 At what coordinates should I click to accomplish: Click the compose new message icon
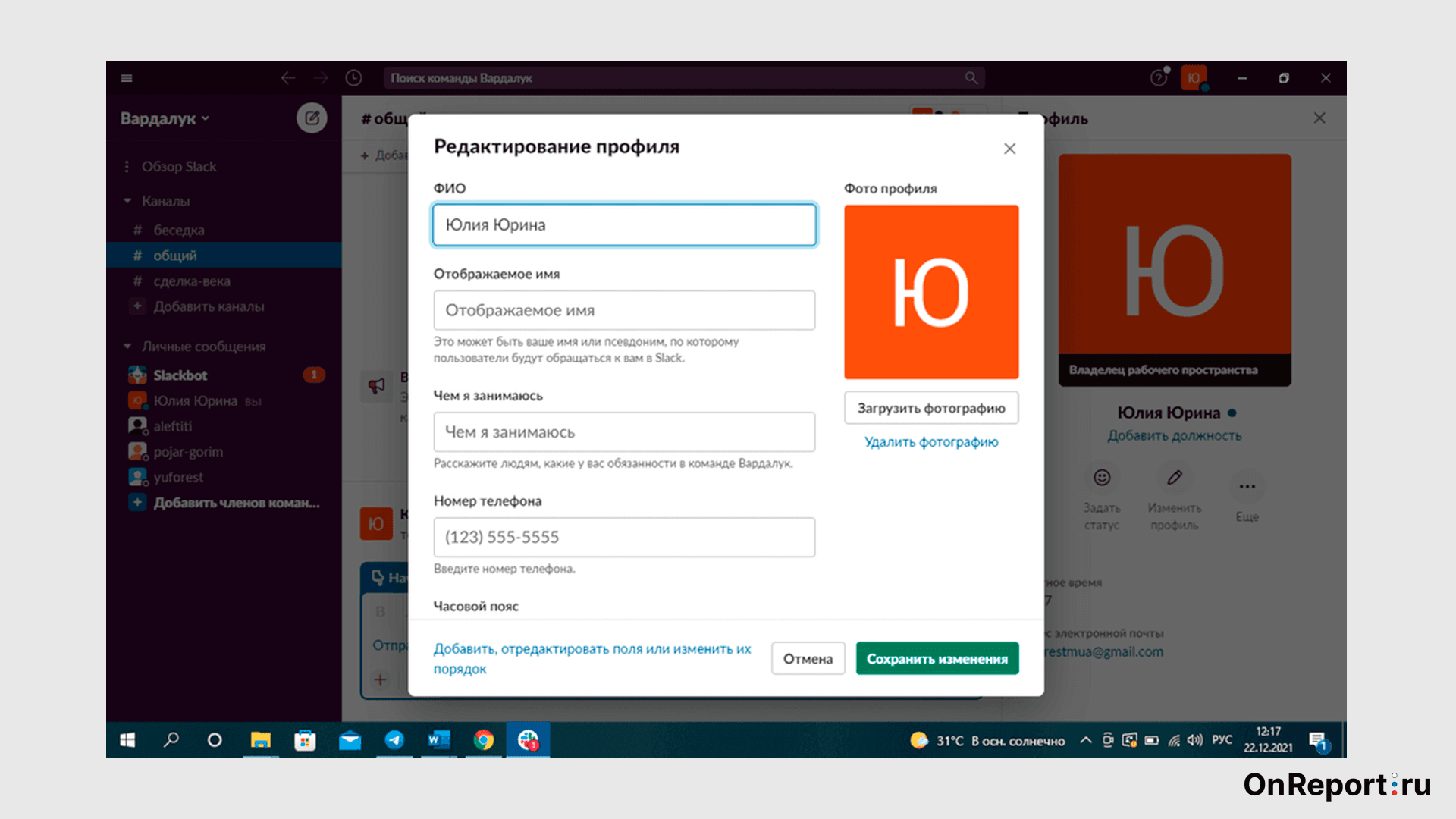312,118
